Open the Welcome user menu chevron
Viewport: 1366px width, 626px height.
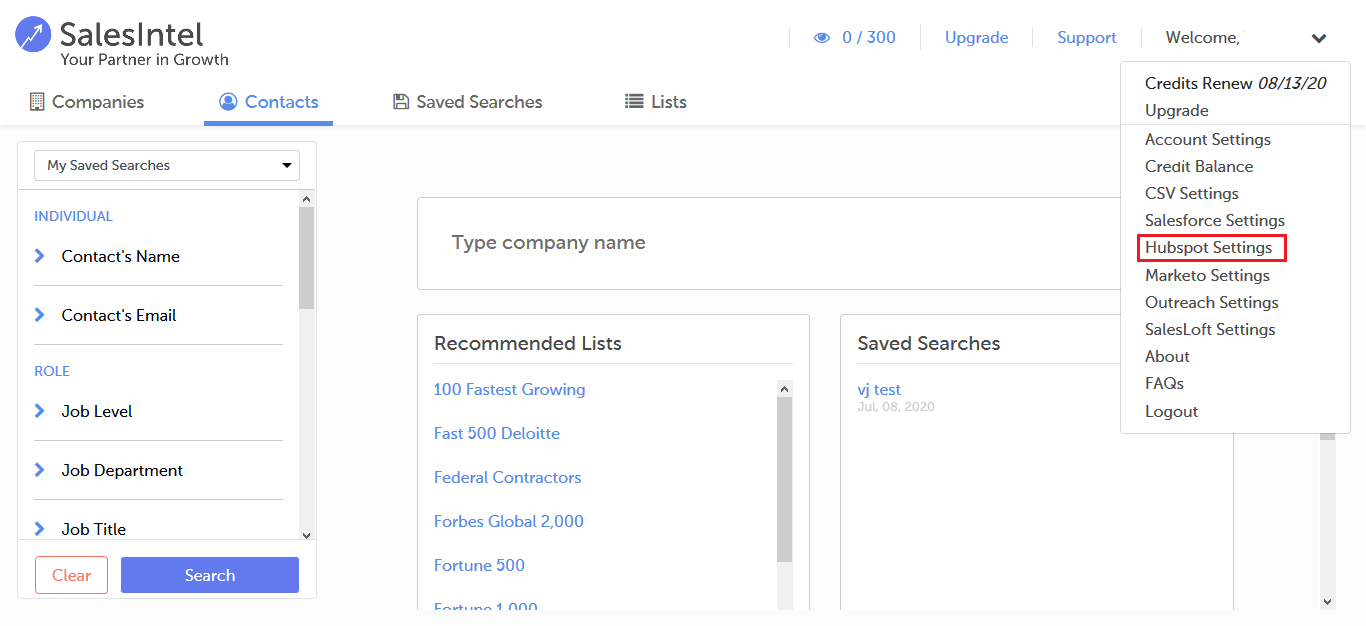point(1319,39)
